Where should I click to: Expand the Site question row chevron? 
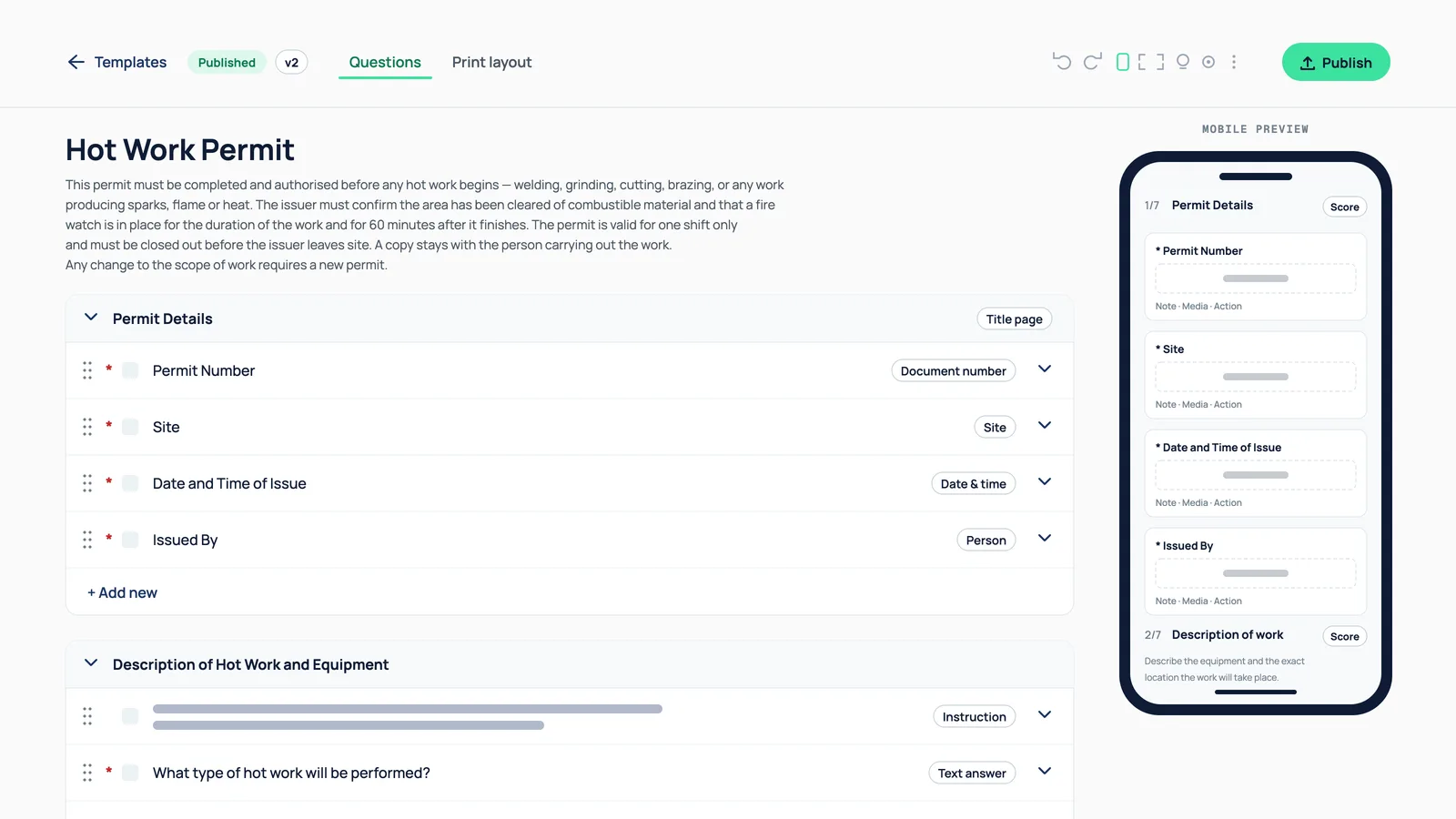coord(1045,426)
